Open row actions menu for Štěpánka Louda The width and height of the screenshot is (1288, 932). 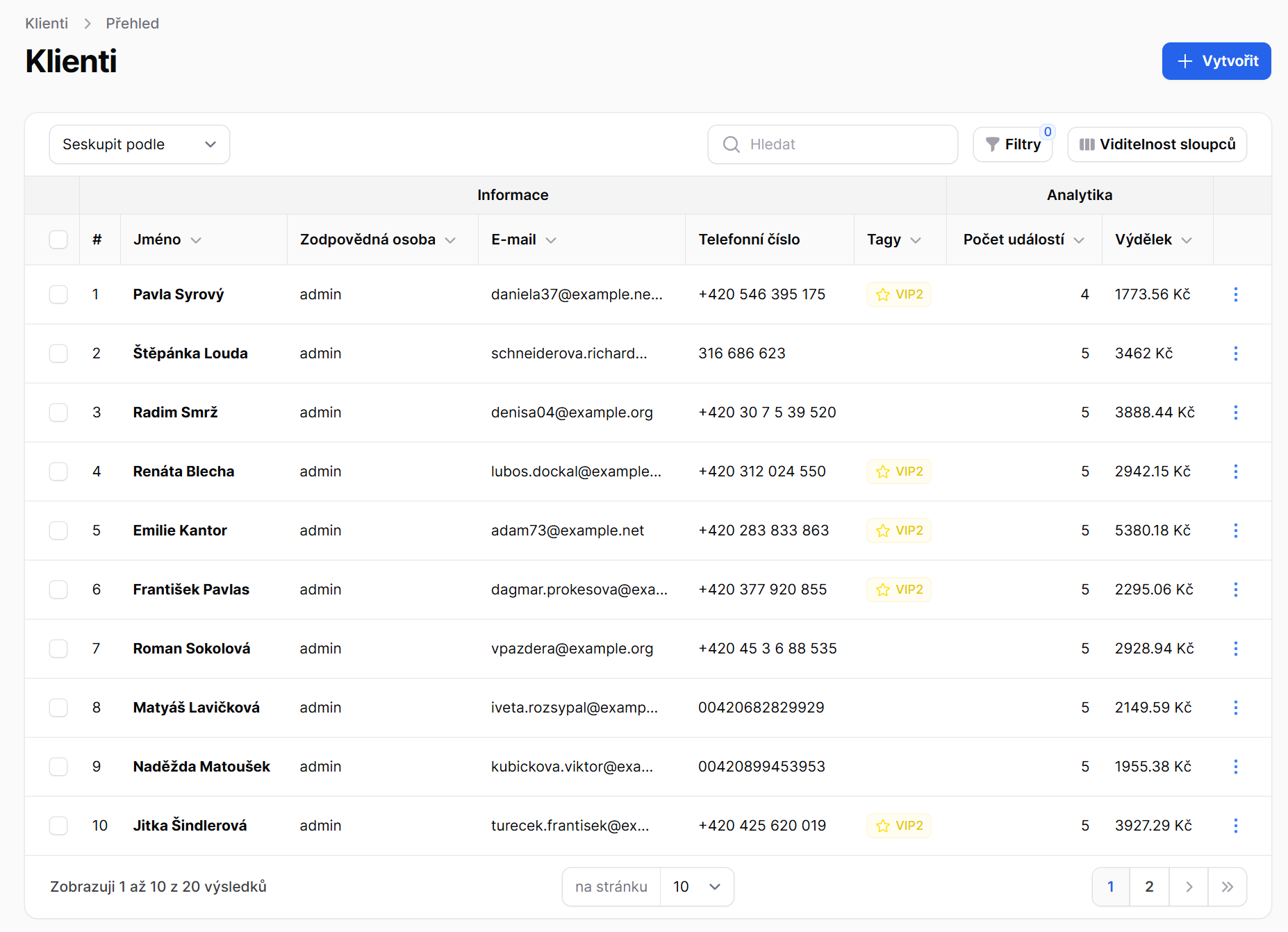[1235, 353]
